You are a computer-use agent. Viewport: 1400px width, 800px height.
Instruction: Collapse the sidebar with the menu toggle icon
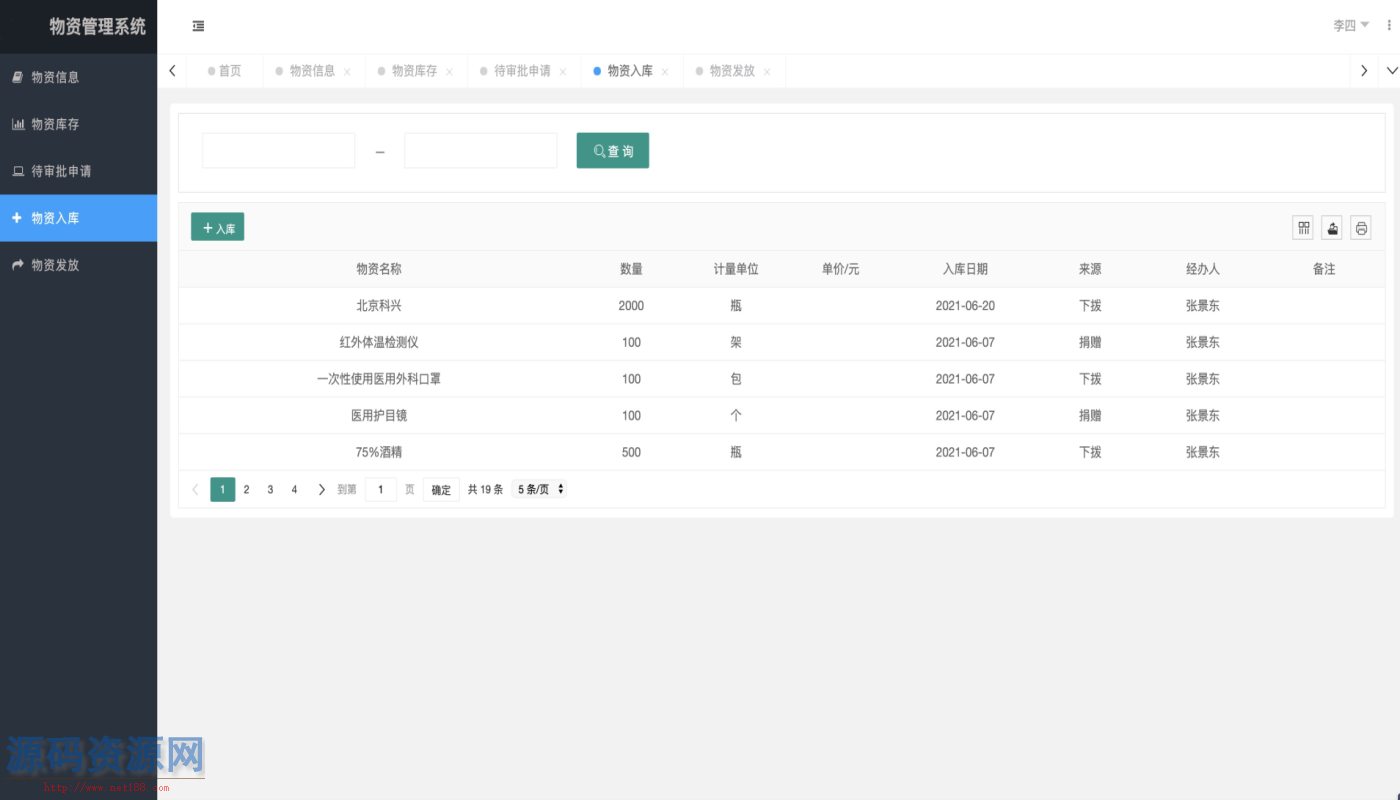click(x=198, y=27)
